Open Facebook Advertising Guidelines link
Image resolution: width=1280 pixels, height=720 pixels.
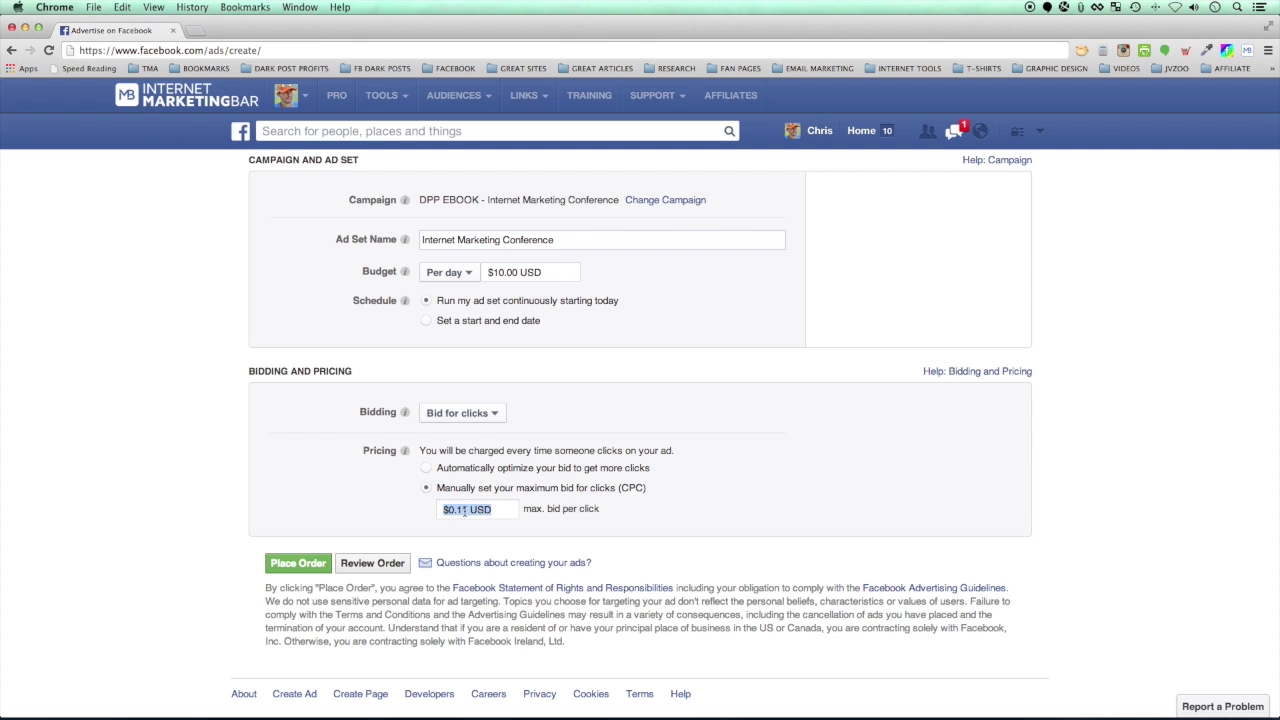coord(934,588)
